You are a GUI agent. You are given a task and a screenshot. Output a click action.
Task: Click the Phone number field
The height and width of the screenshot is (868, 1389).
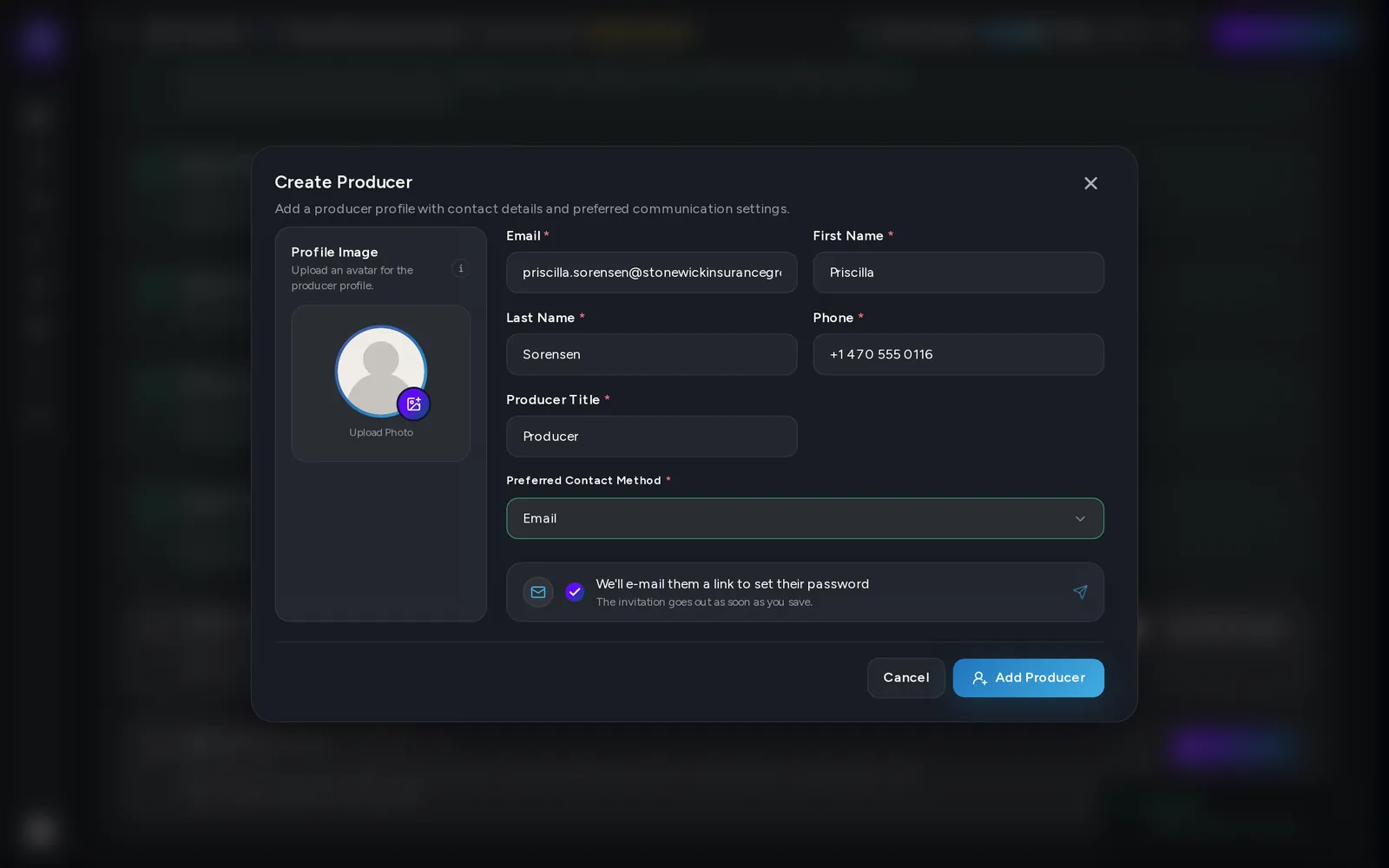click(958, 354)
